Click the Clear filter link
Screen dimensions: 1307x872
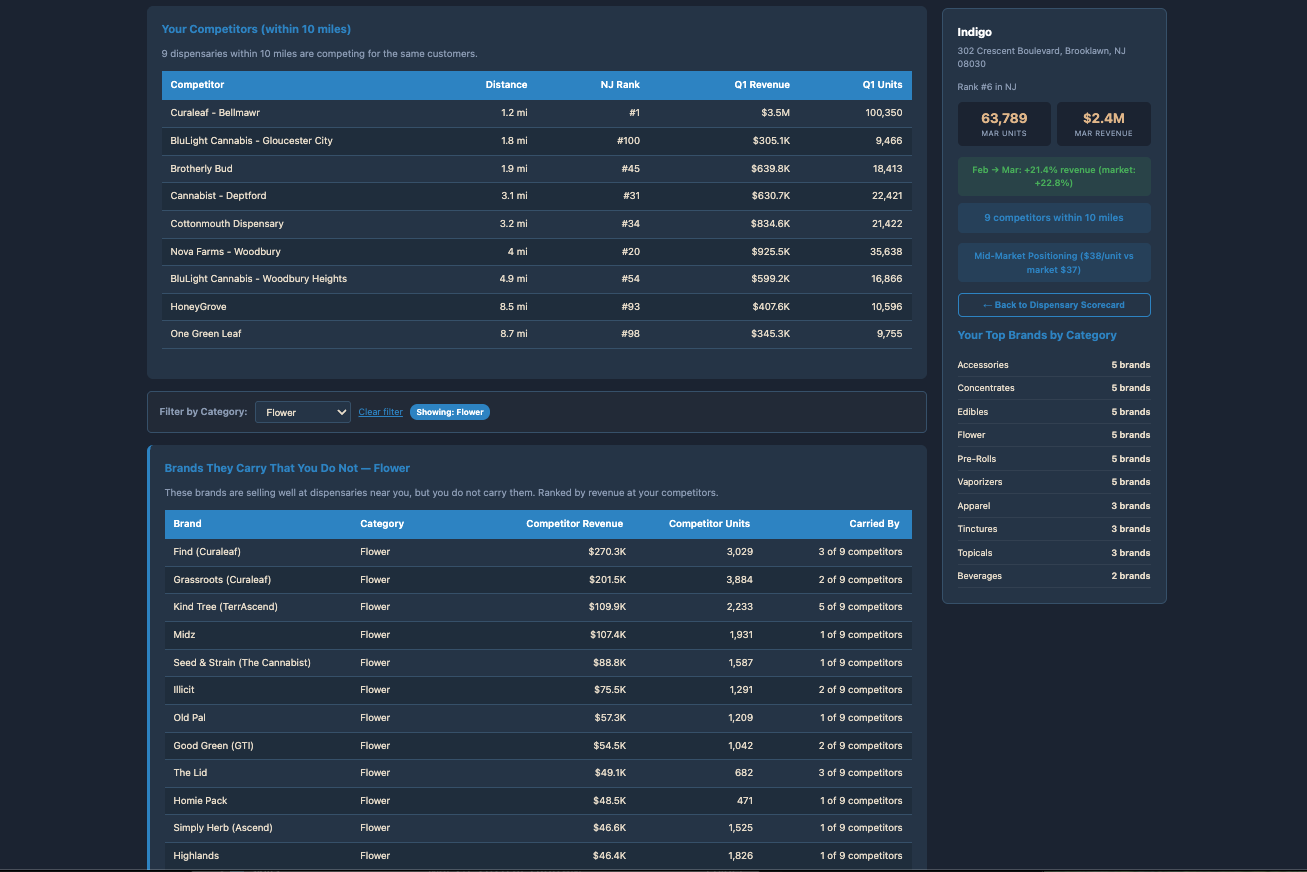(381, 412)
